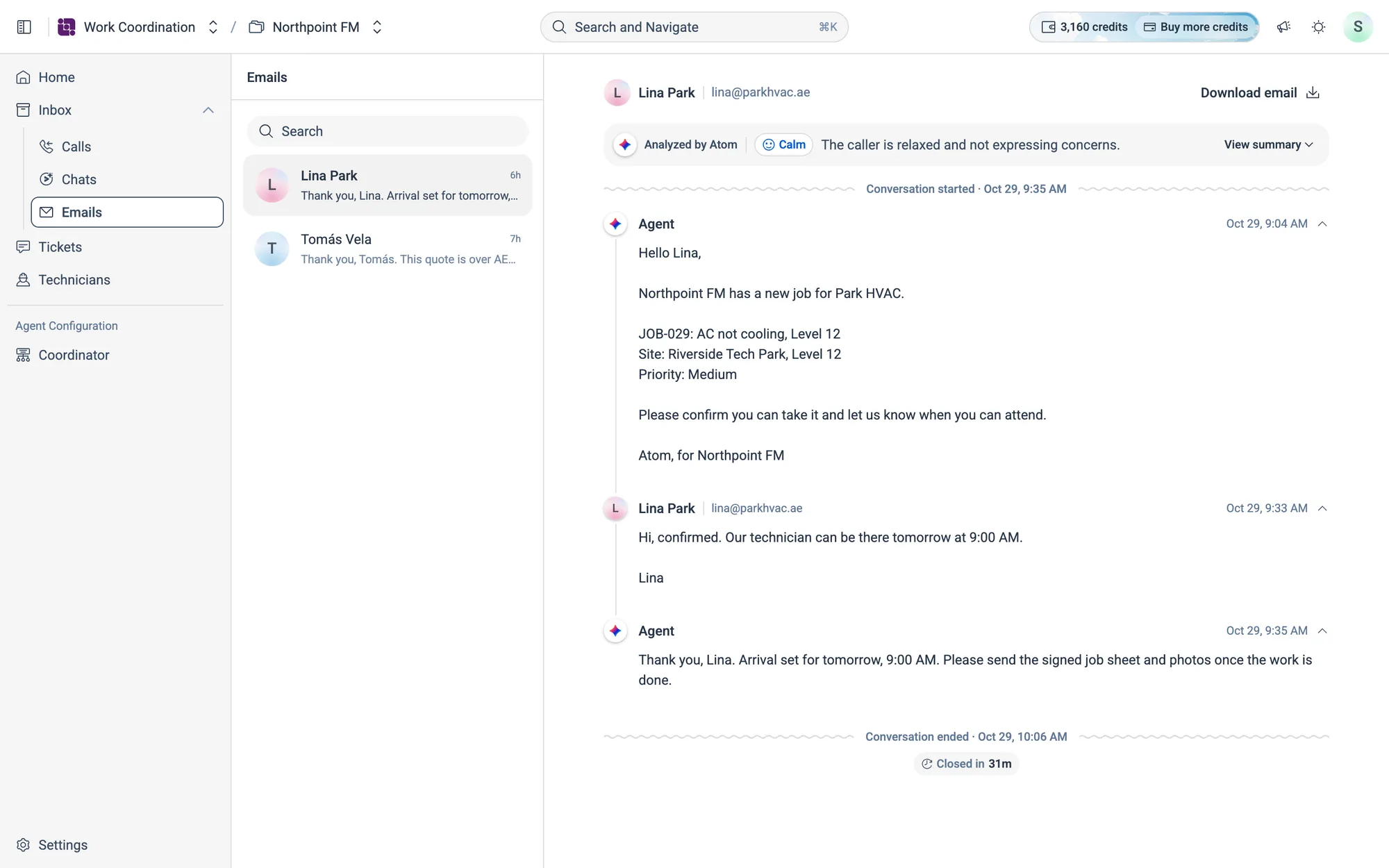Click the Work Coordination purple logo
Viewport: 1389px width, 868px height.
pos(67,27)
